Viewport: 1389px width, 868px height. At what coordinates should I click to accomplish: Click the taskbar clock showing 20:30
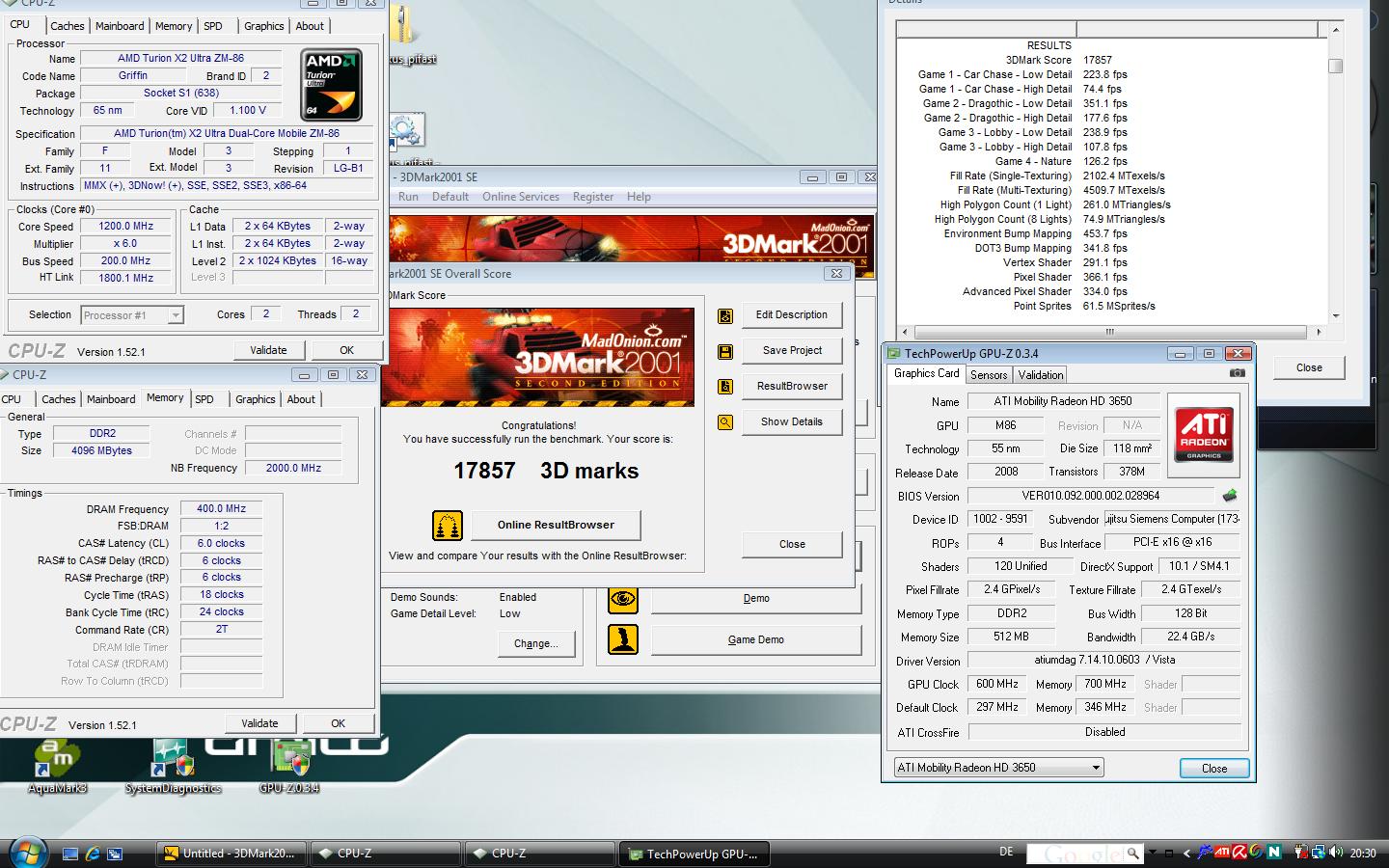(x=1363, y=854)
